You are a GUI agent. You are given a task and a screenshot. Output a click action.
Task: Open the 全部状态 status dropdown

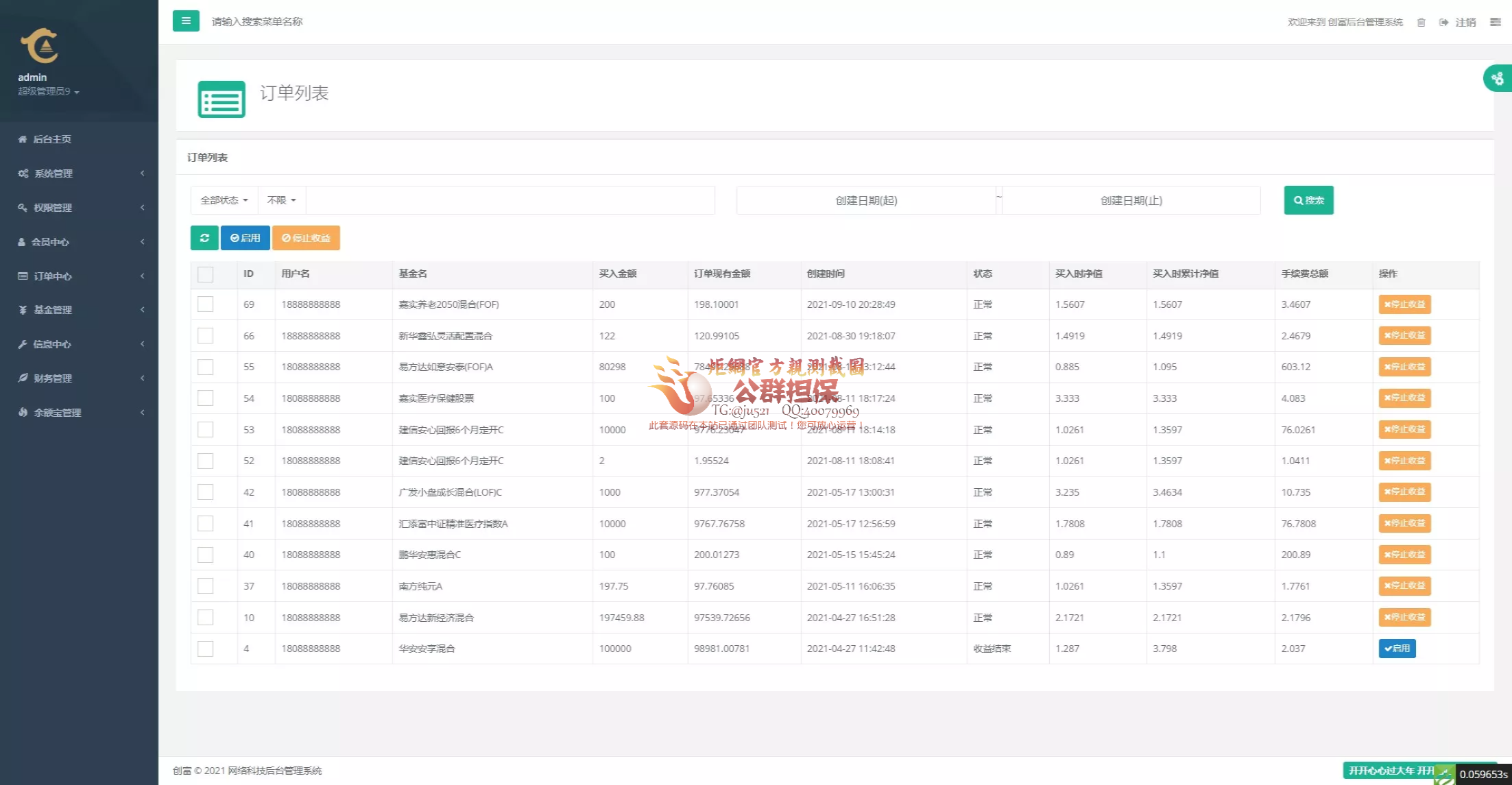(x=224, y=200)
